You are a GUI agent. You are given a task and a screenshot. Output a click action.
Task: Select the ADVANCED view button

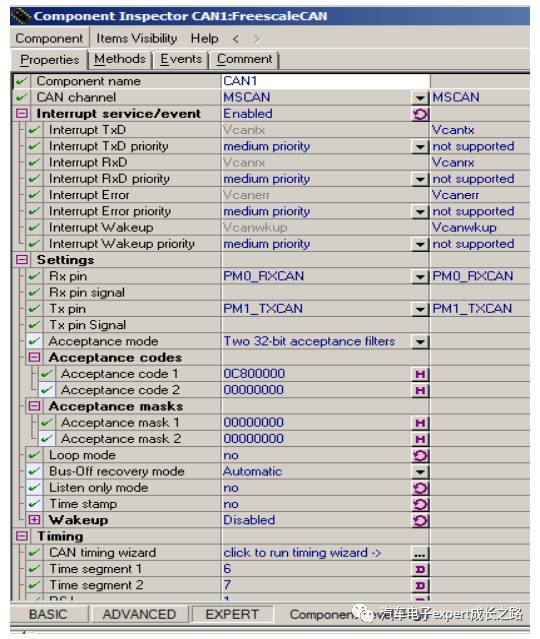(139, 614)
